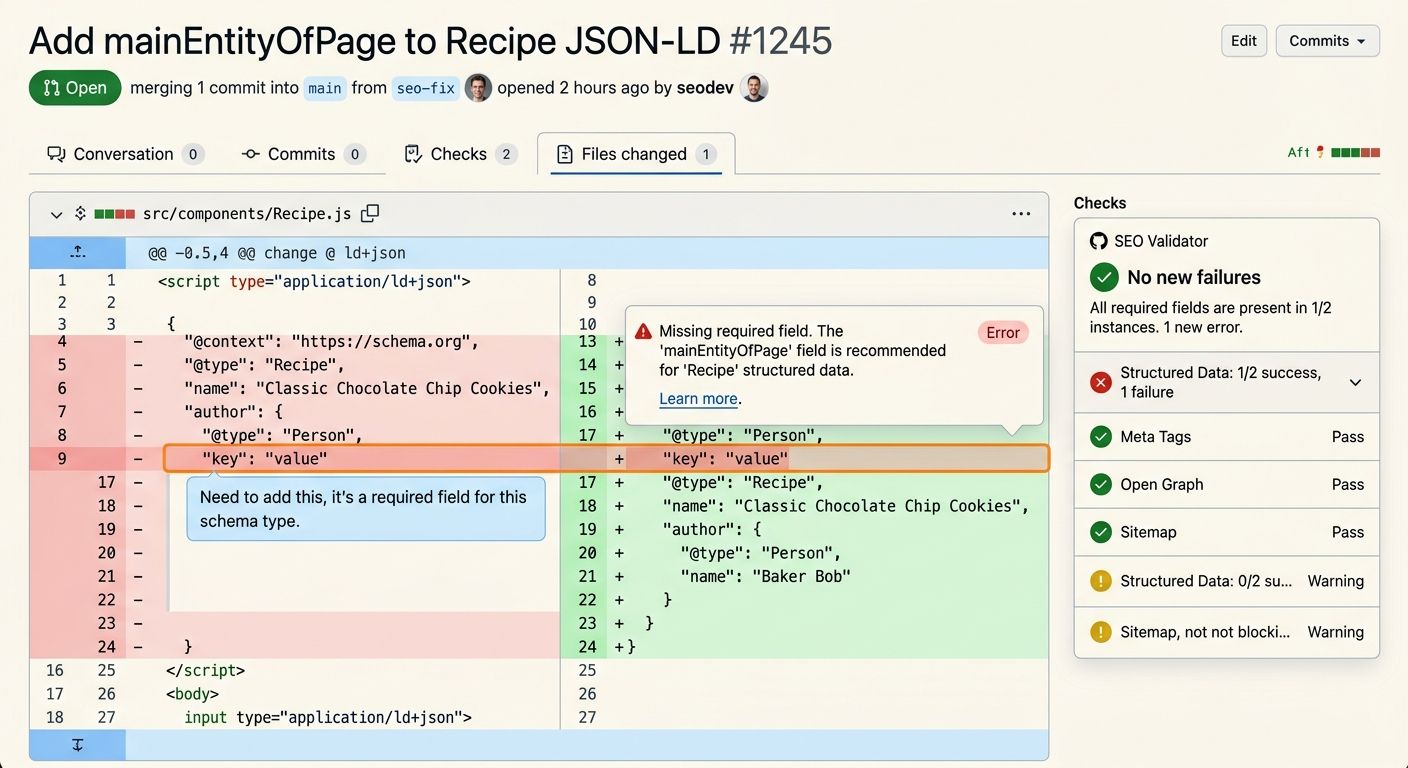1408x768 pixels.
Task: Click removed line "@context" schema.org
Action: coord(331,342)
